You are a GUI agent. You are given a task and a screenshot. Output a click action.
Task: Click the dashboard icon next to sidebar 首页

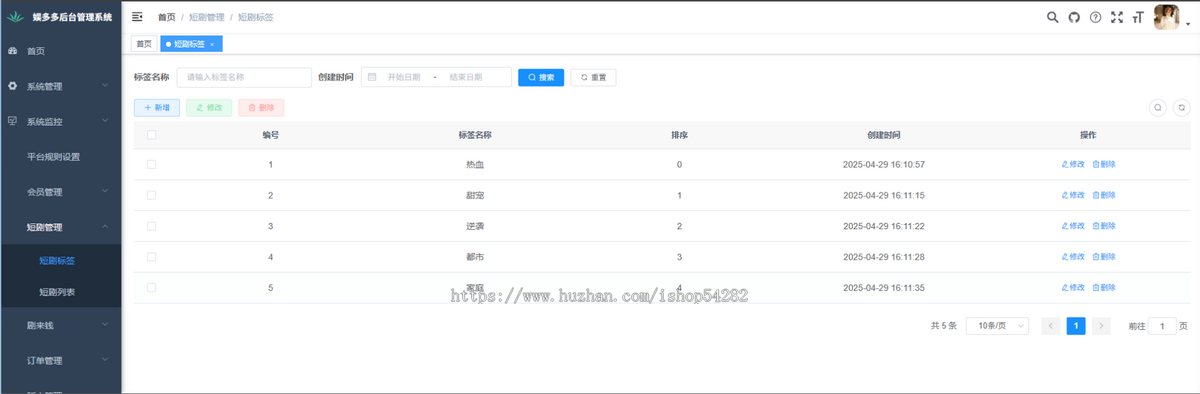pyautogui.click(x=12, y=50)
